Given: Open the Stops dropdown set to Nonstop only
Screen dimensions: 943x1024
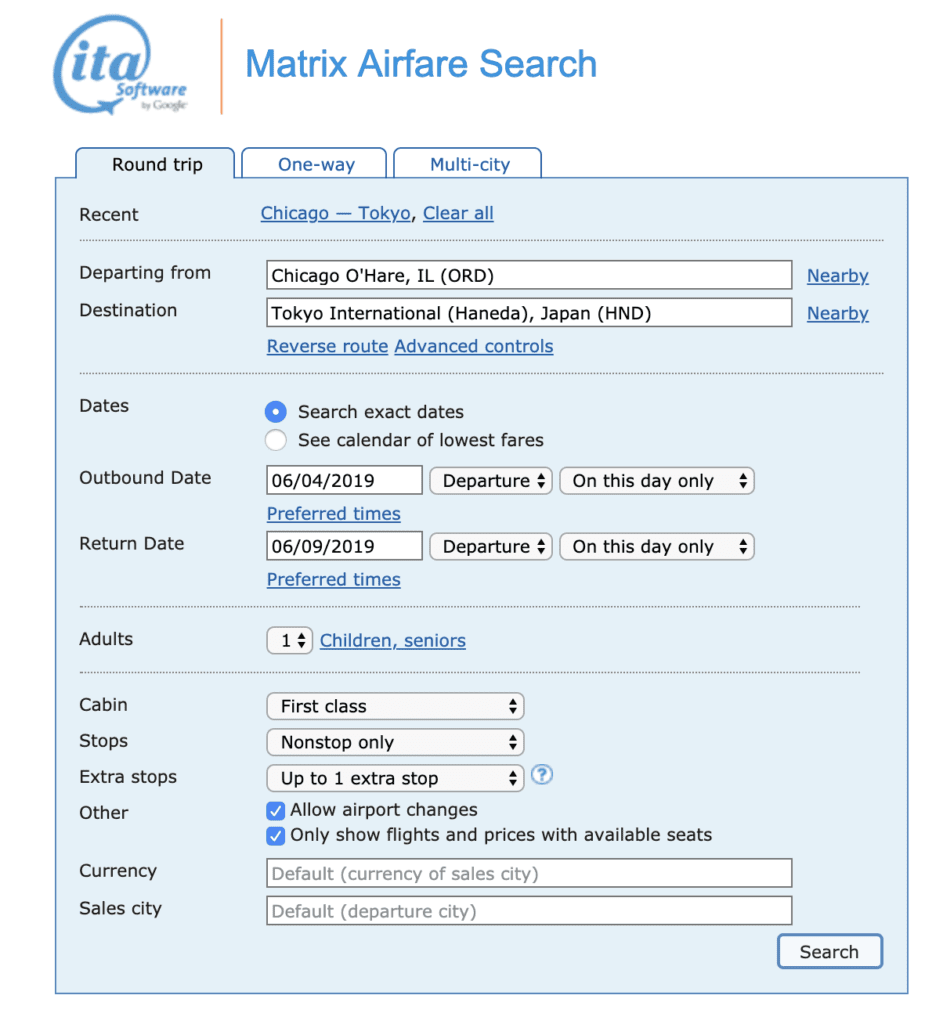Looking at the screenshot, I should pyautogui.click(x=395, y=742).
